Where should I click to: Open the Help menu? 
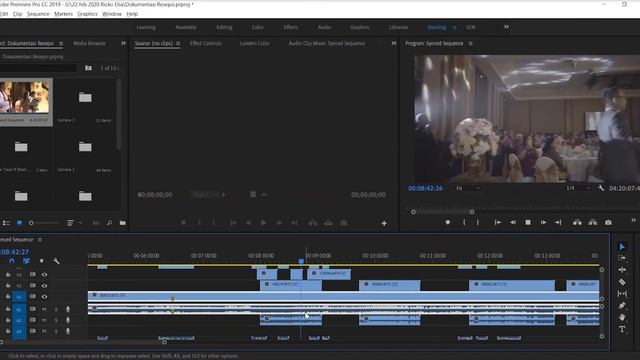tap(132, 14)
